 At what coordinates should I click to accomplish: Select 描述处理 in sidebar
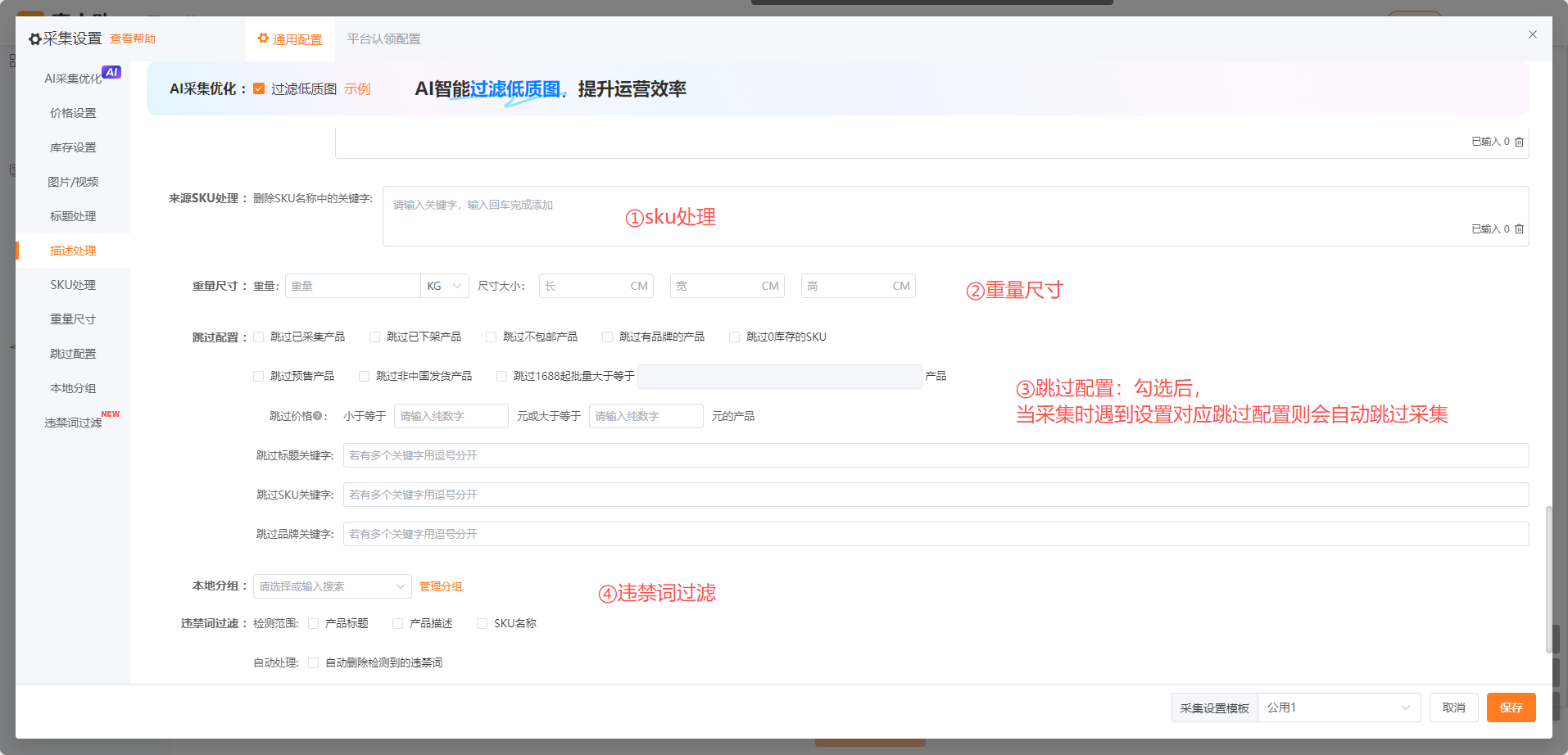73,251
